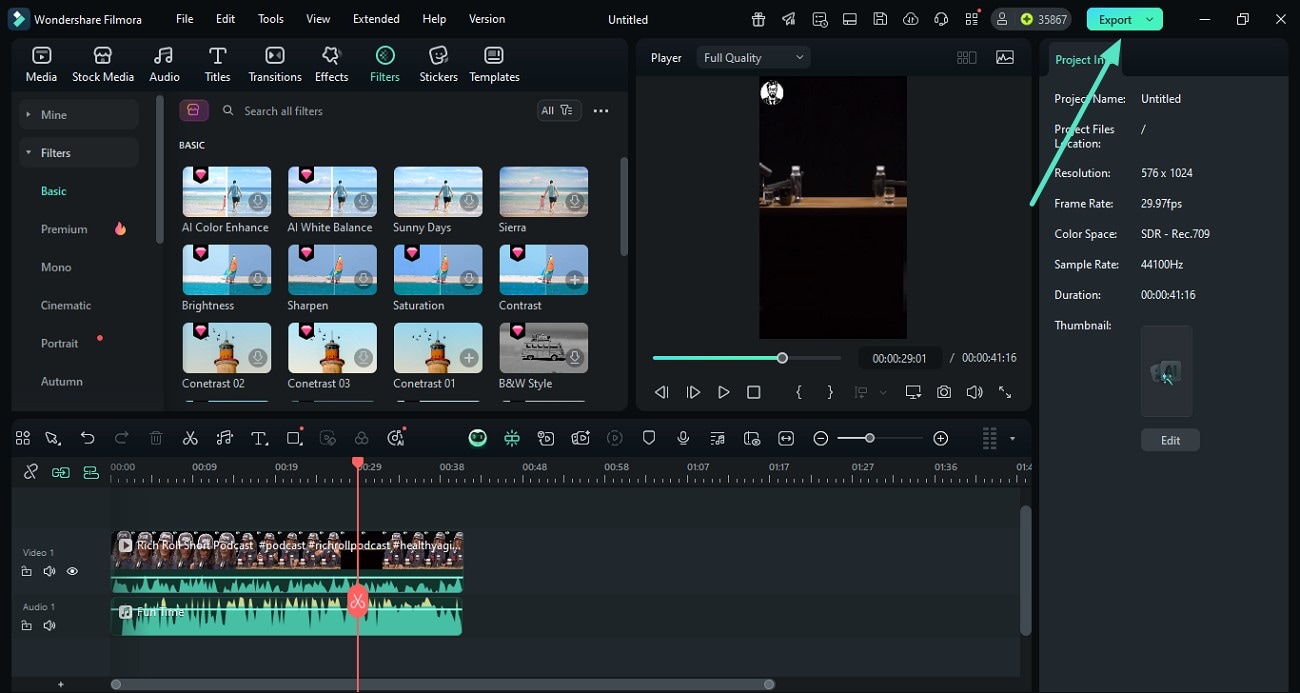Mute the Audio 1 track
Viewport: 1300px width, 693px height.
49,625
